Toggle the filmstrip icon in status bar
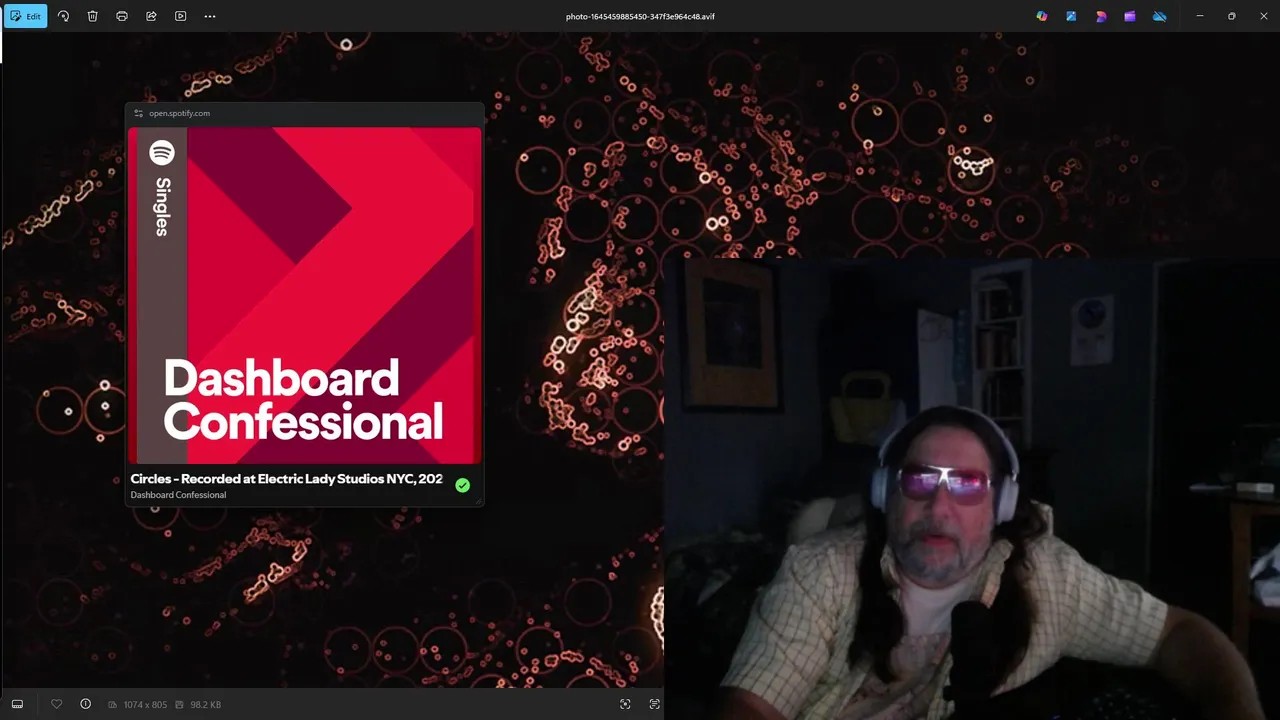The width and height of the screenshot is (1280, 720). pos(17,704)
